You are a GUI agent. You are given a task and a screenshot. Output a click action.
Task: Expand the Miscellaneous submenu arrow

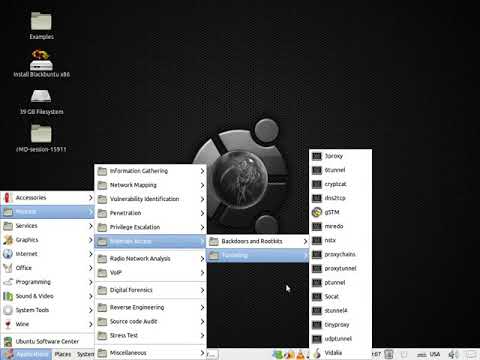click(x=202, y=353)
